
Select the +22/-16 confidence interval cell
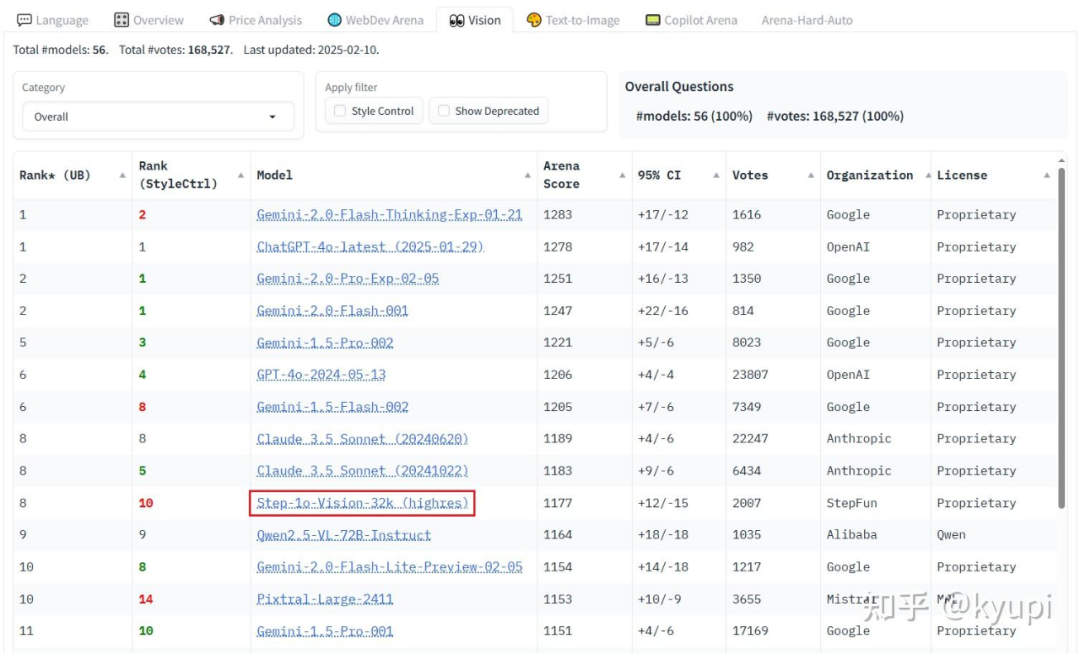tap(663, 311)
